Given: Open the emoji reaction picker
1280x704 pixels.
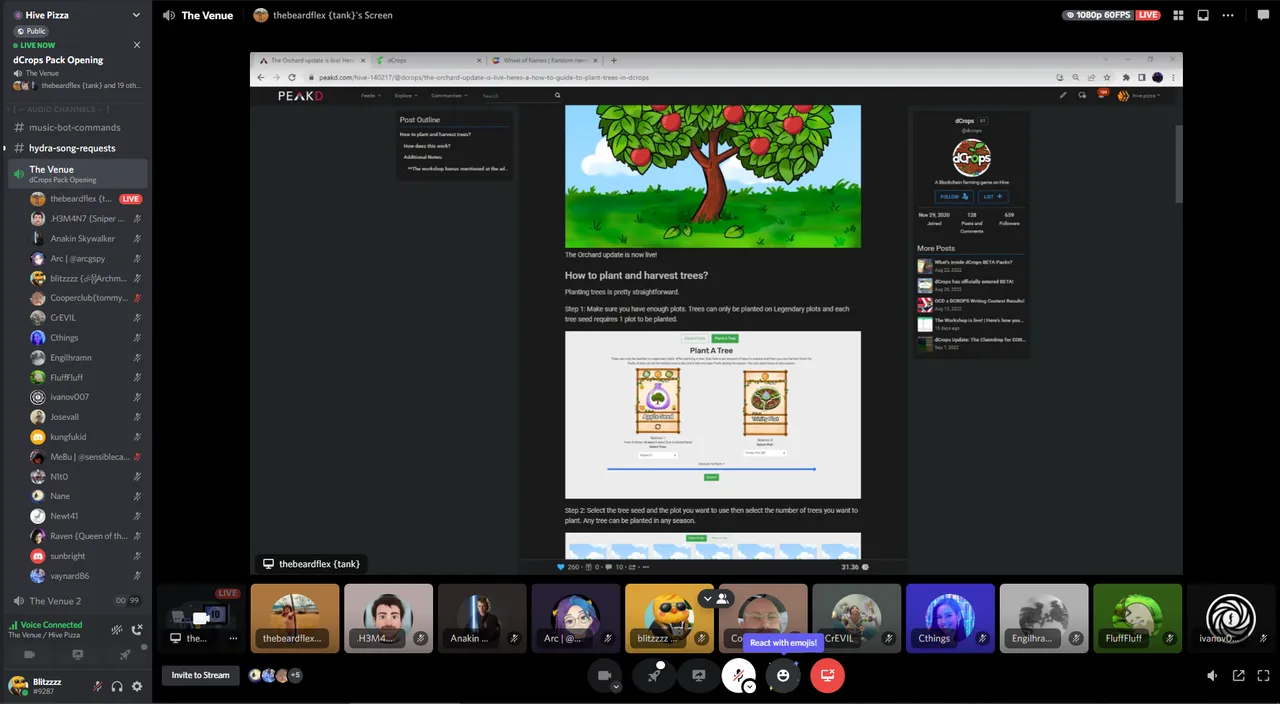Looking at the screenshot, I should click(783, 676).
